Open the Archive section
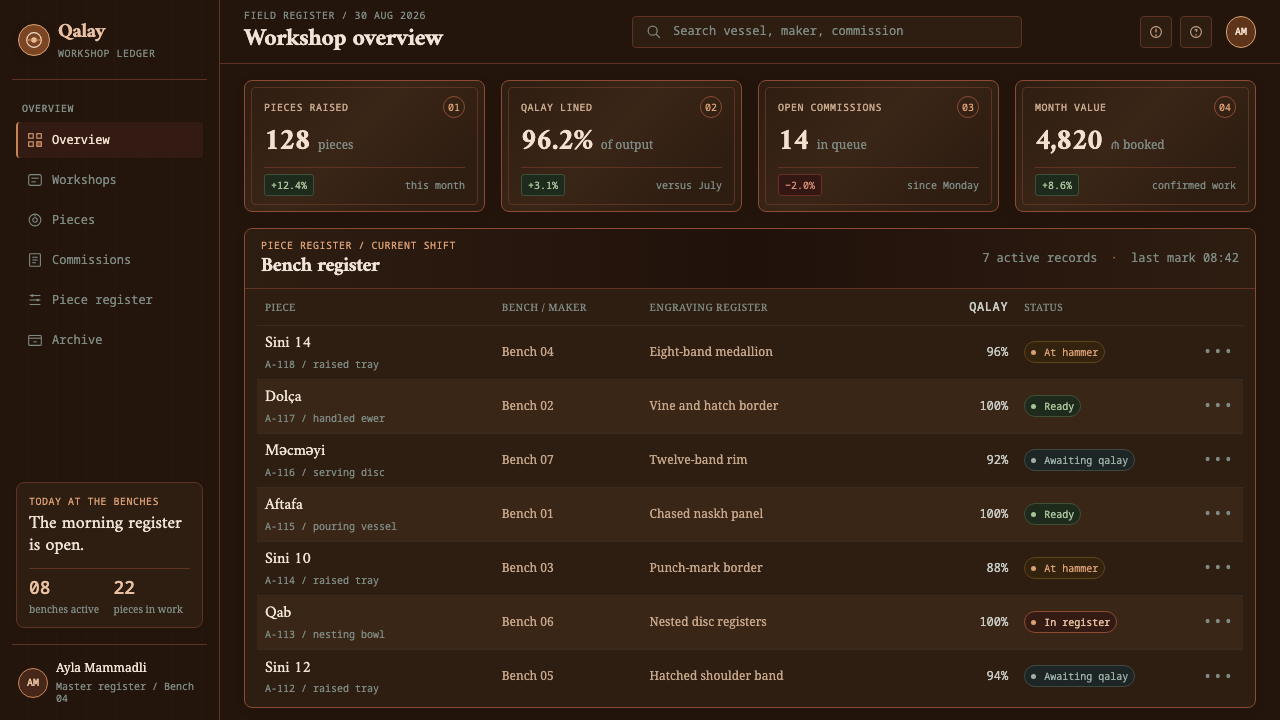 point(110,340)
